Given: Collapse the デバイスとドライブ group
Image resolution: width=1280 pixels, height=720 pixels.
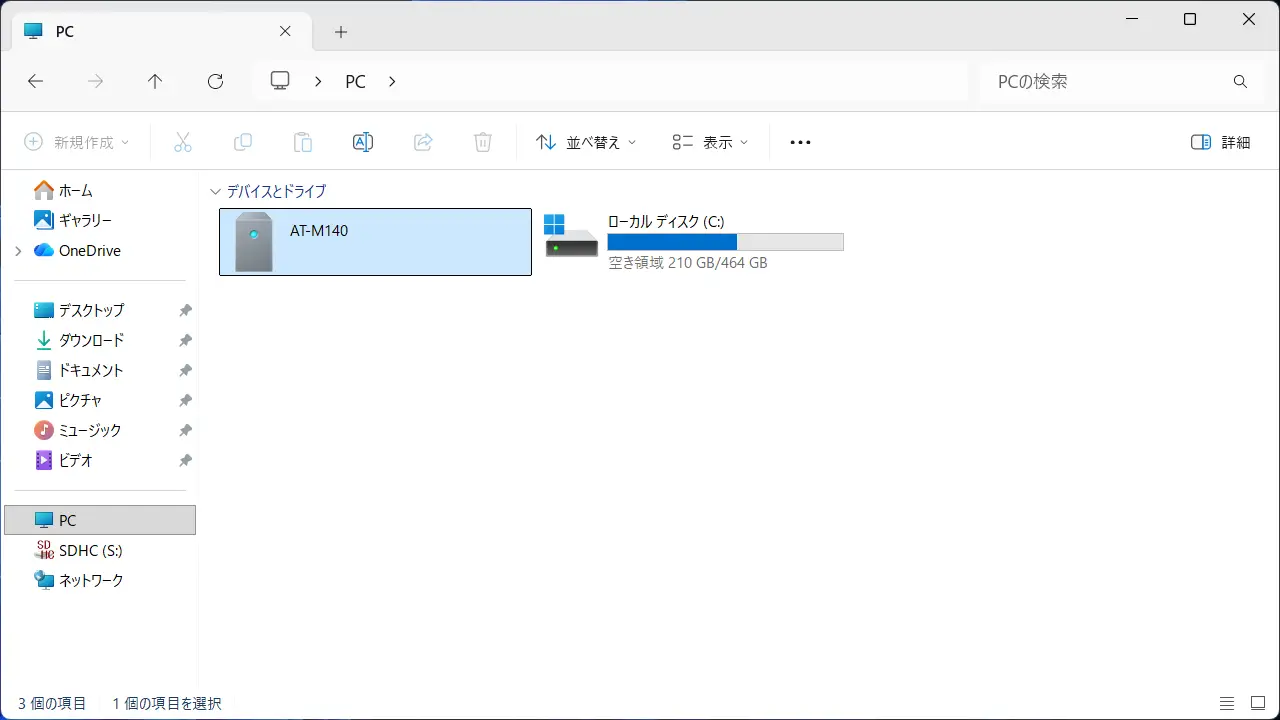Looking at the screenshot, I should coord(214,191).
